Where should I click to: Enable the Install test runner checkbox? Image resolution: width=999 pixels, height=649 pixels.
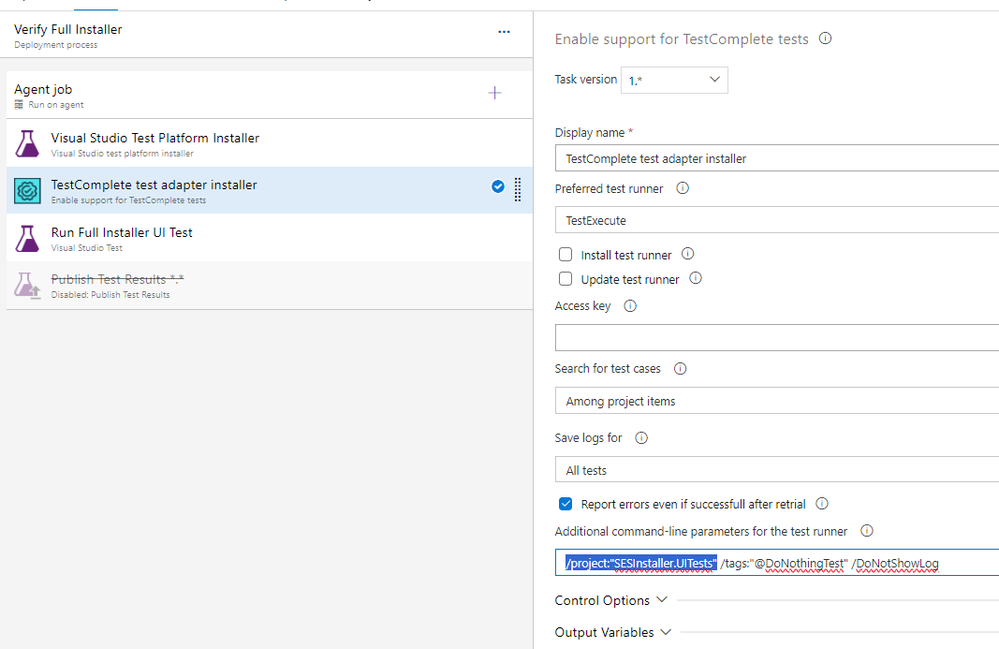pyautogui.click(x=566, y=255)
